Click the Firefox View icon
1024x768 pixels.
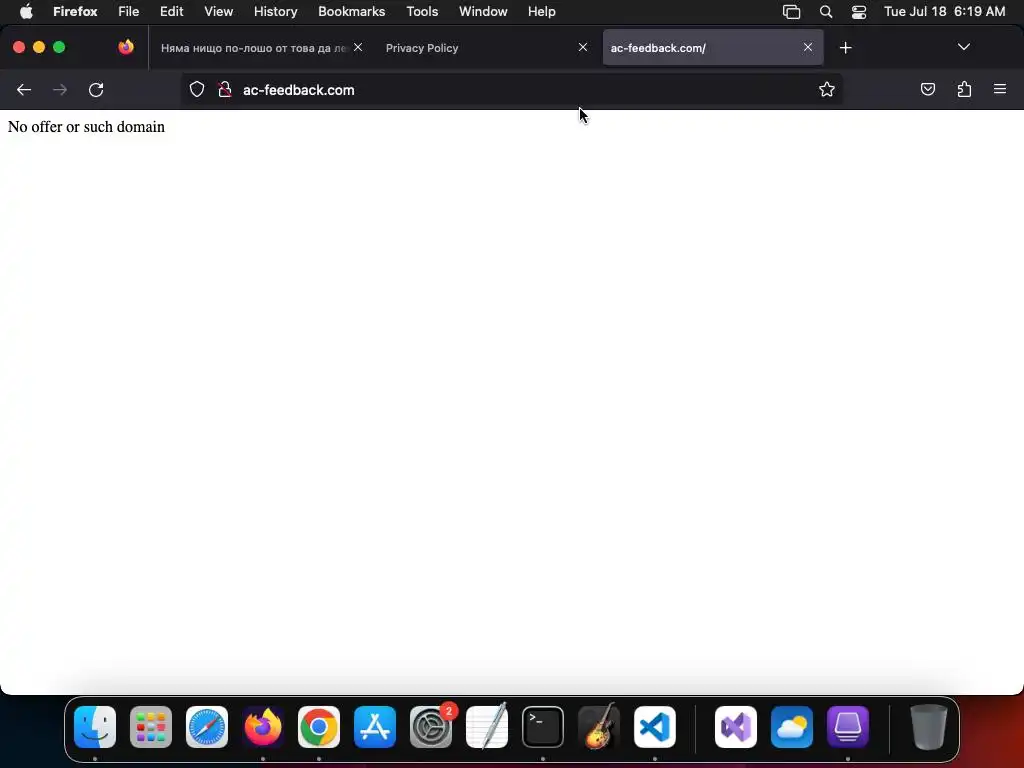[126, 47]
